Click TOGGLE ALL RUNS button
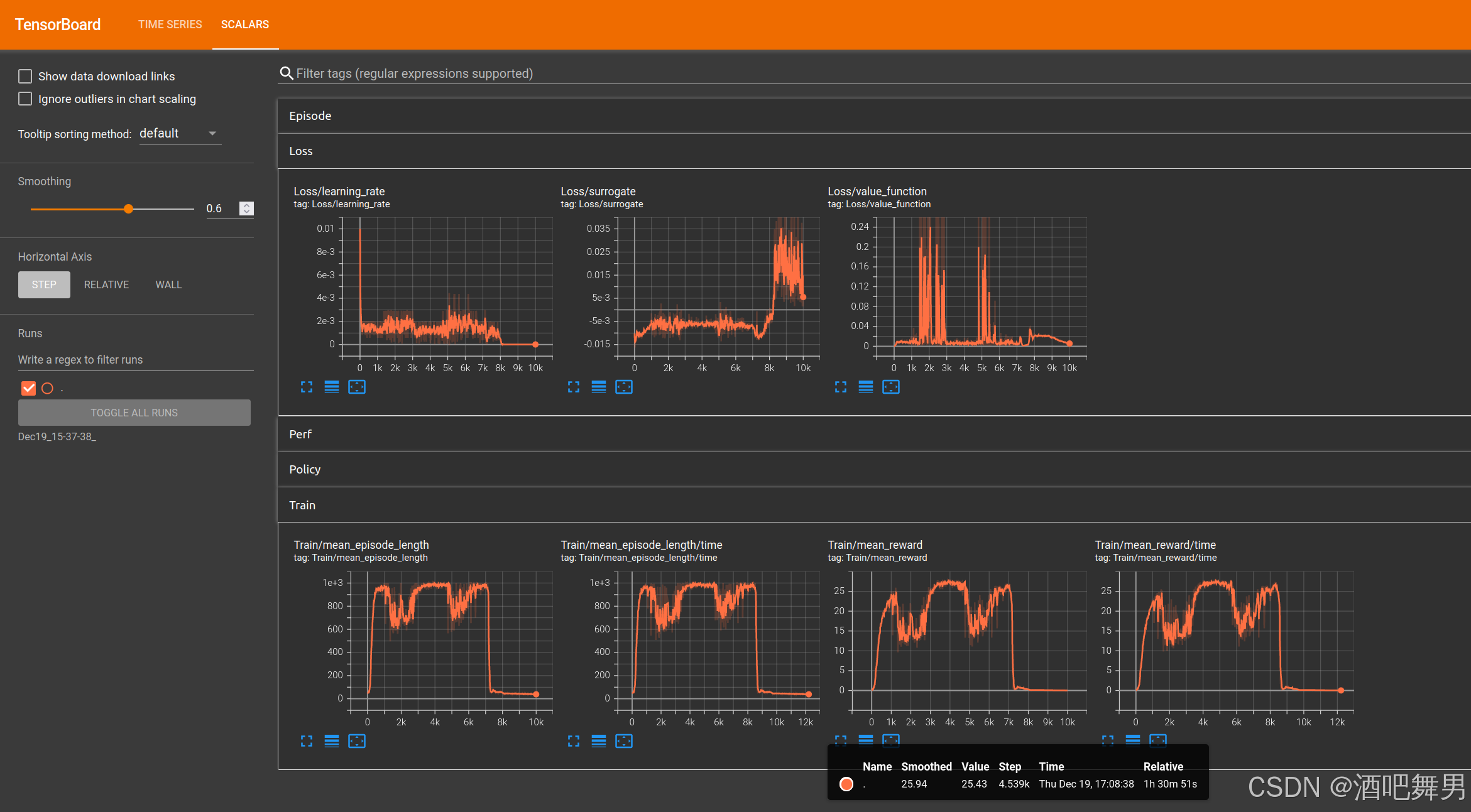This screenshot has height=812, width=1471. point(134,413)
